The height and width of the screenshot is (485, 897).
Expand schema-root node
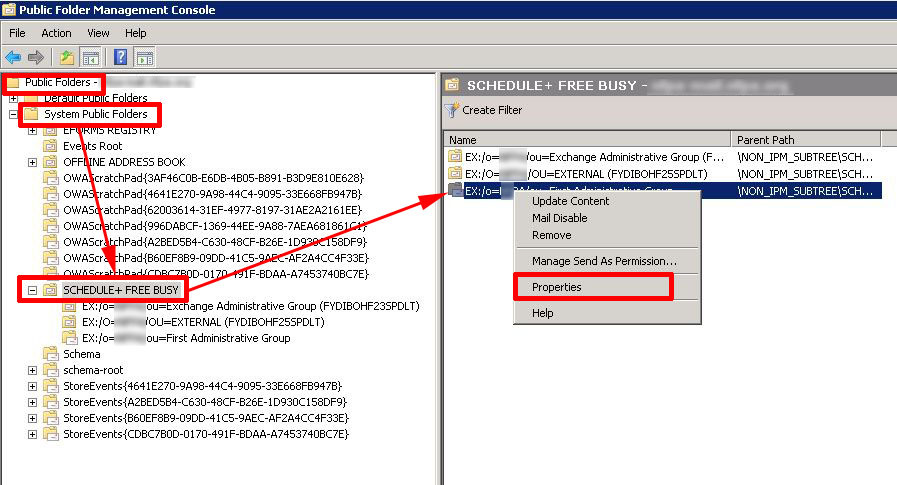pos(33,371)
